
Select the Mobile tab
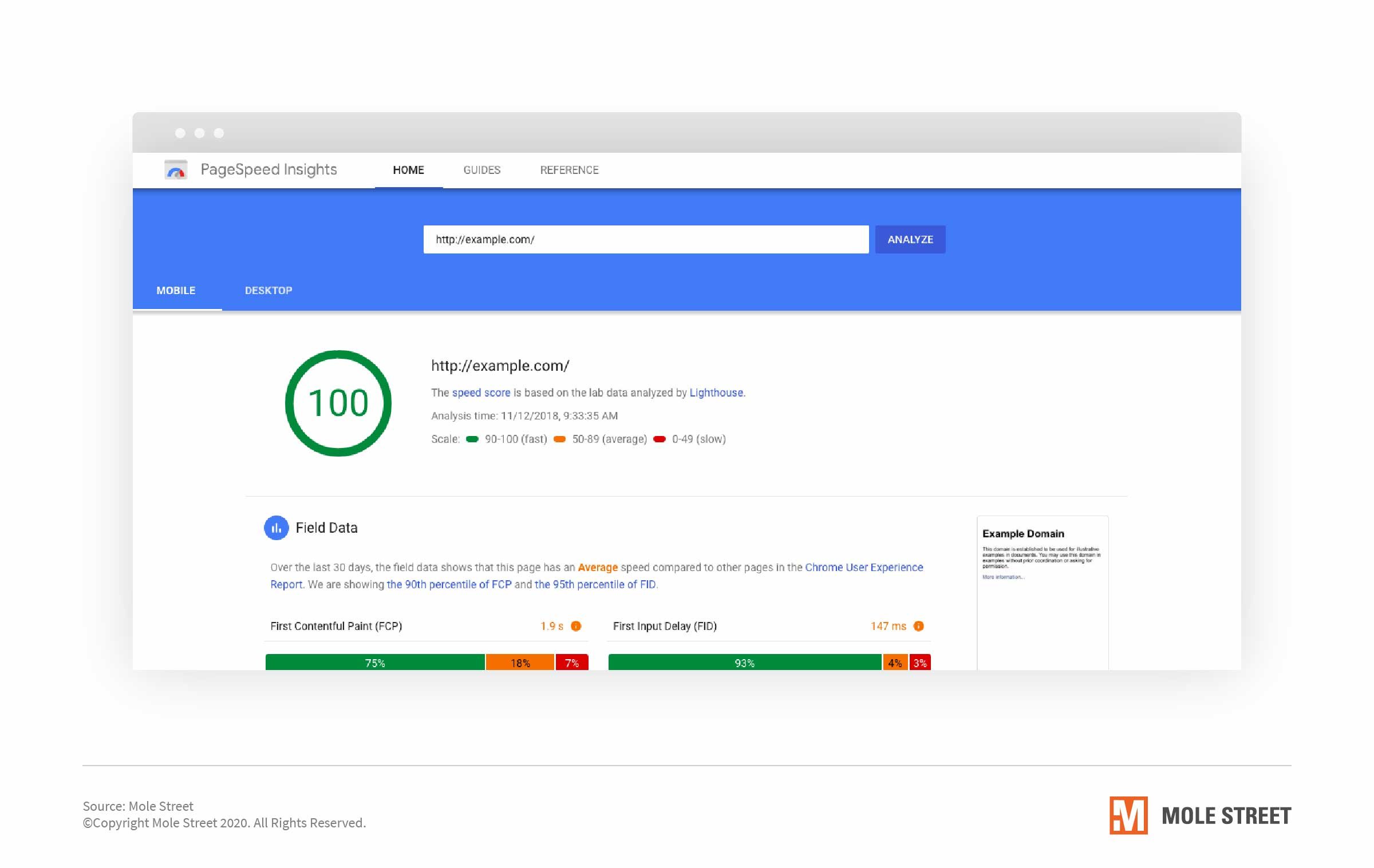pyautogui.click(x=176, y=291)
